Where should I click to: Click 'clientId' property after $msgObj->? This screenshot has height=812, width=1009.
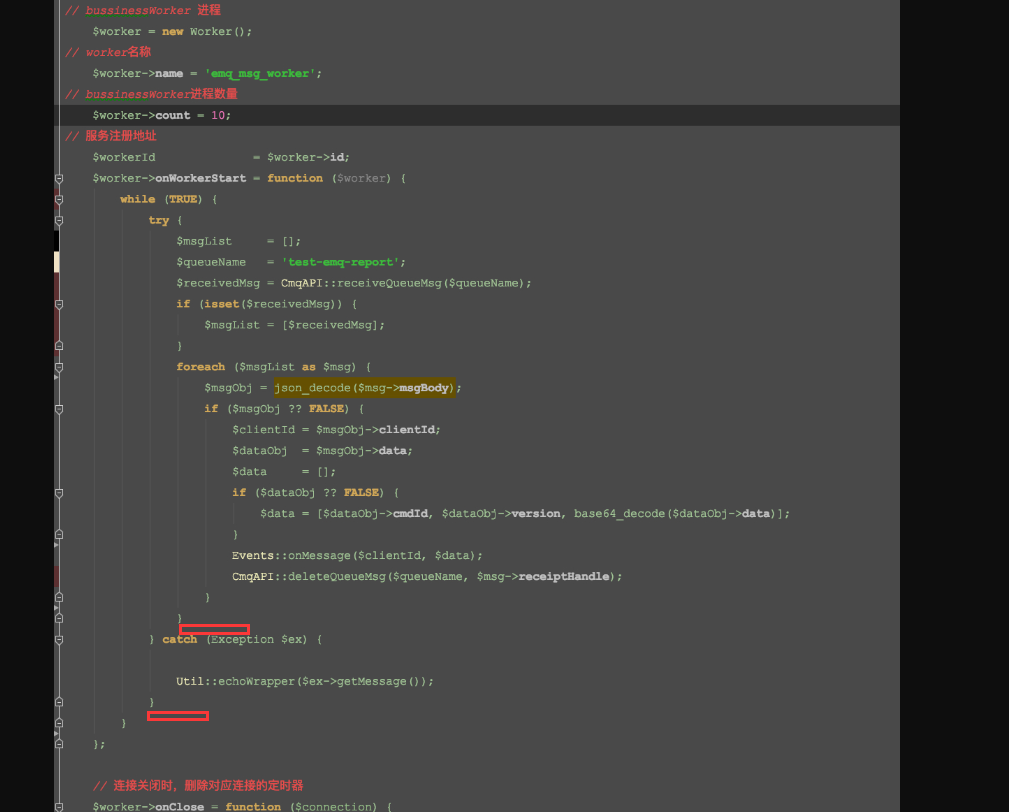407,430
